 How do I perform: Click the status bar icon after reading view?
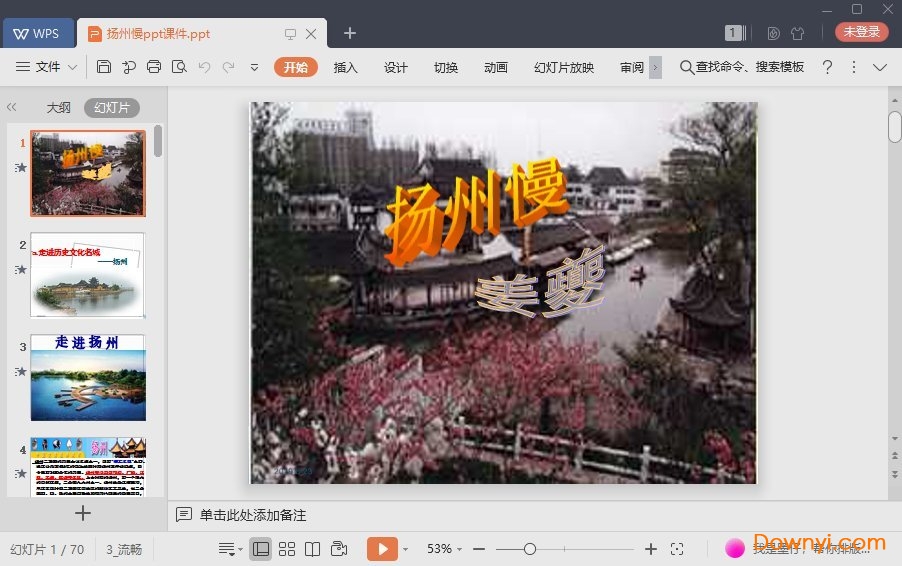pyautogui.click(x=339, y=549)
